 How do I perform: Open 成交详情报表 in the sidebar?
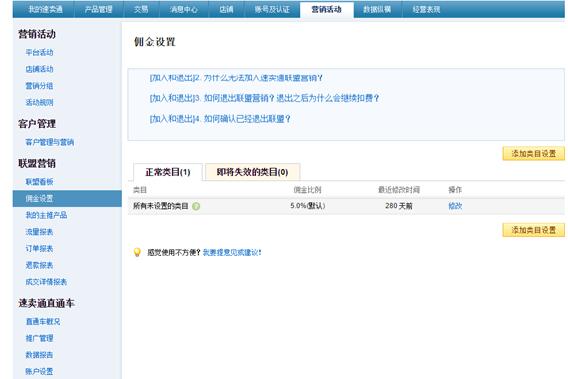46,282
